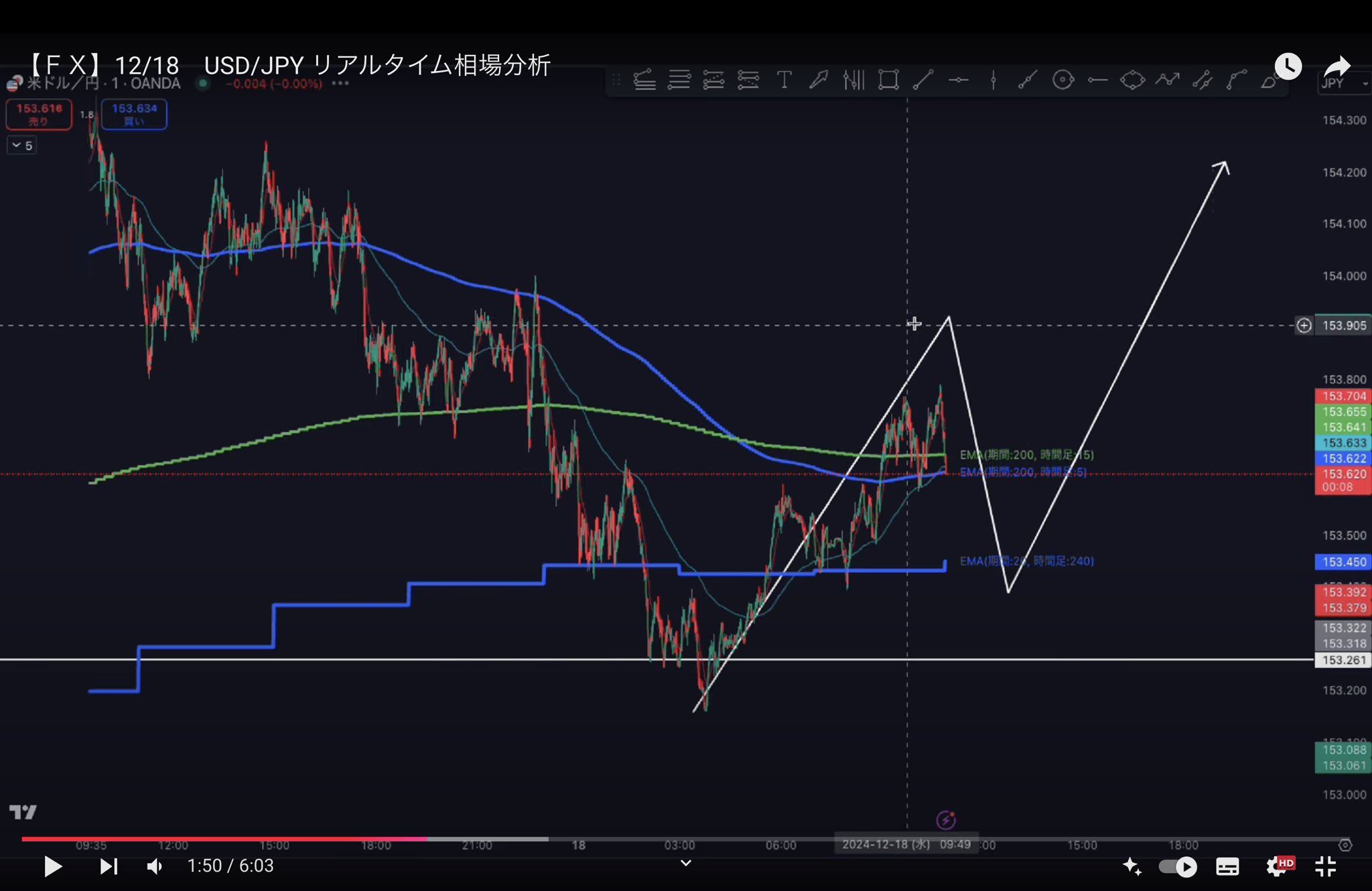Expand the chevron below the progress bar

[x=685, y=863]
